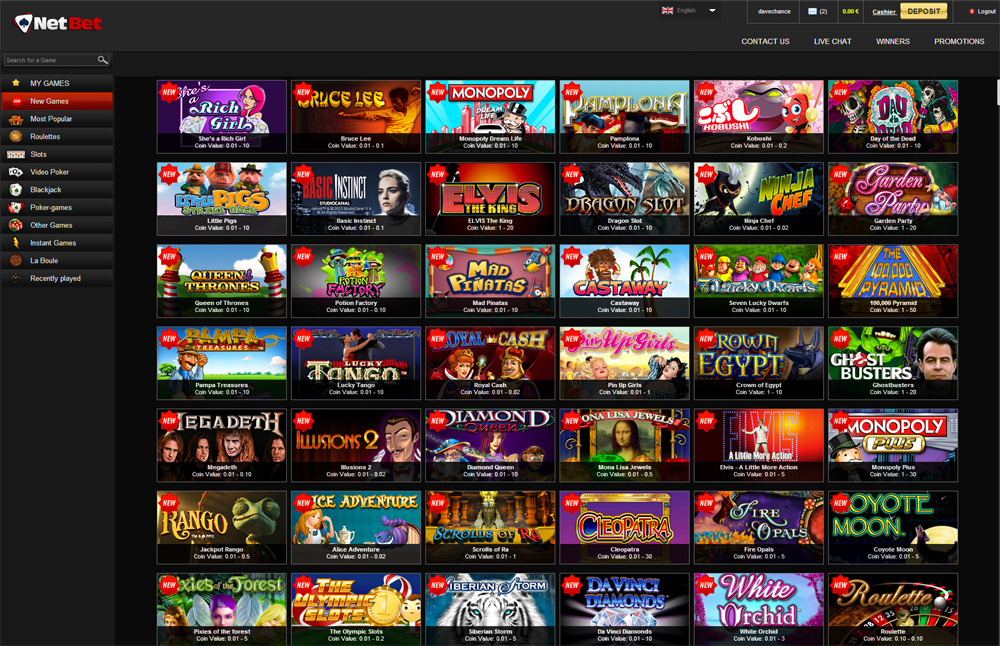Launch the Garden Party game

893,199
